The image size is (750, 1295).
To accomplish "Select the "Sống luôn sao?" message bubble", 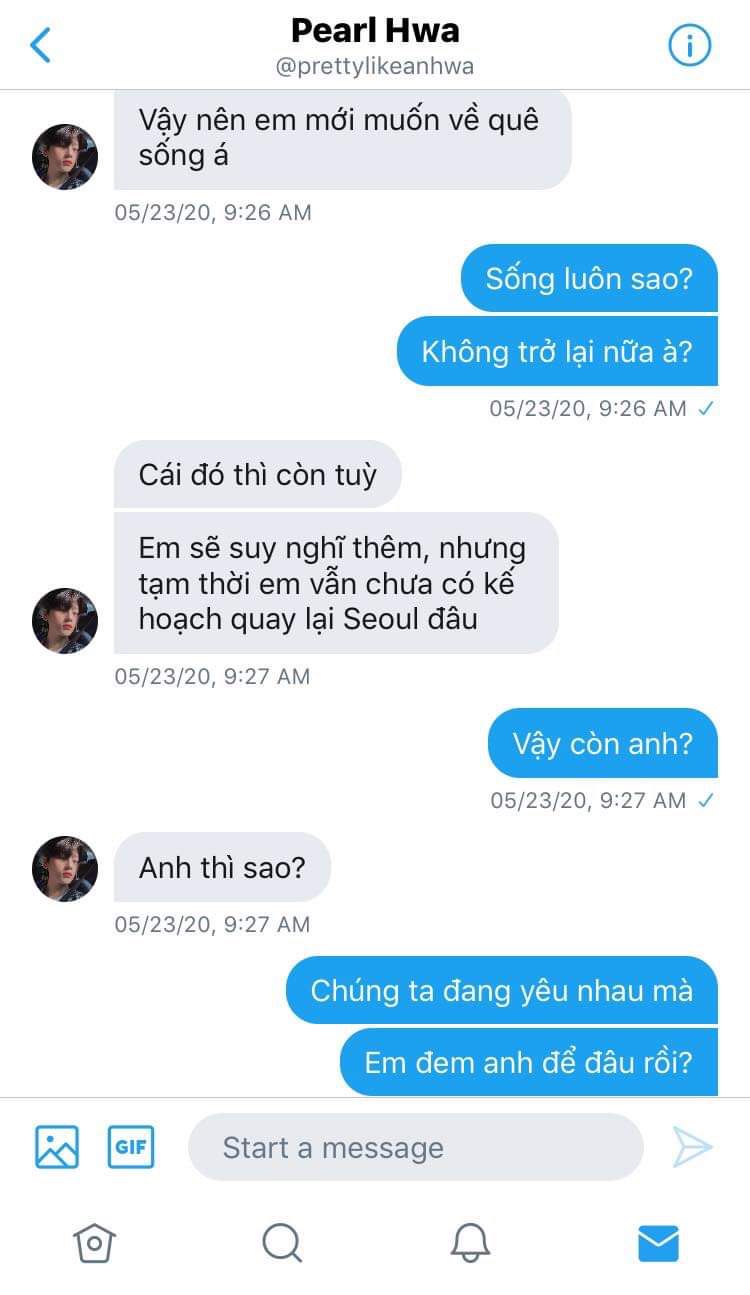I will coord(589,278).
